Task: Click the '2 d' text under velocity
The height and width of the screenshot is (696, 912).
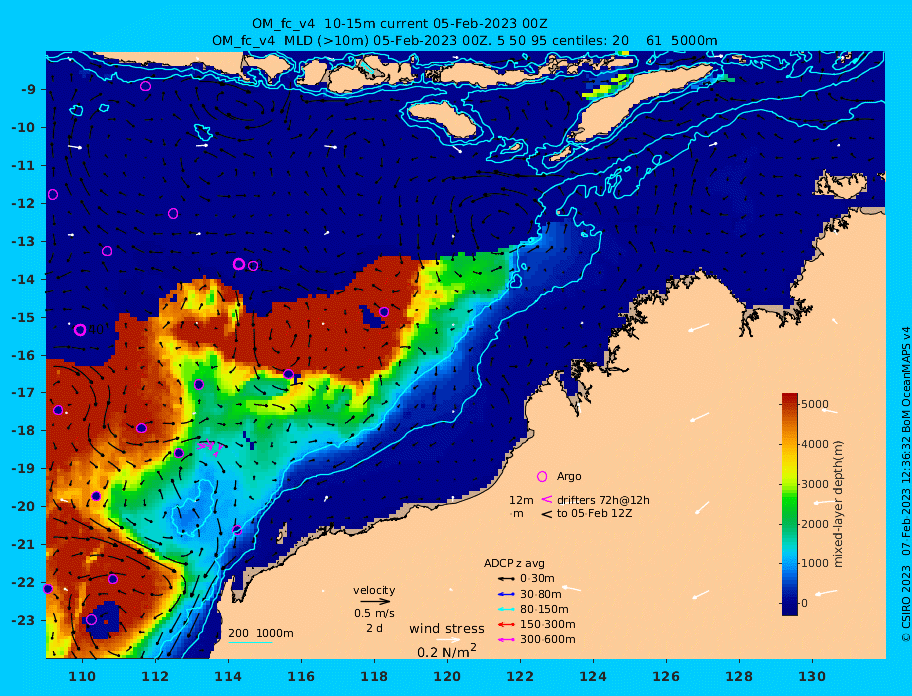Action: (374, 629)
